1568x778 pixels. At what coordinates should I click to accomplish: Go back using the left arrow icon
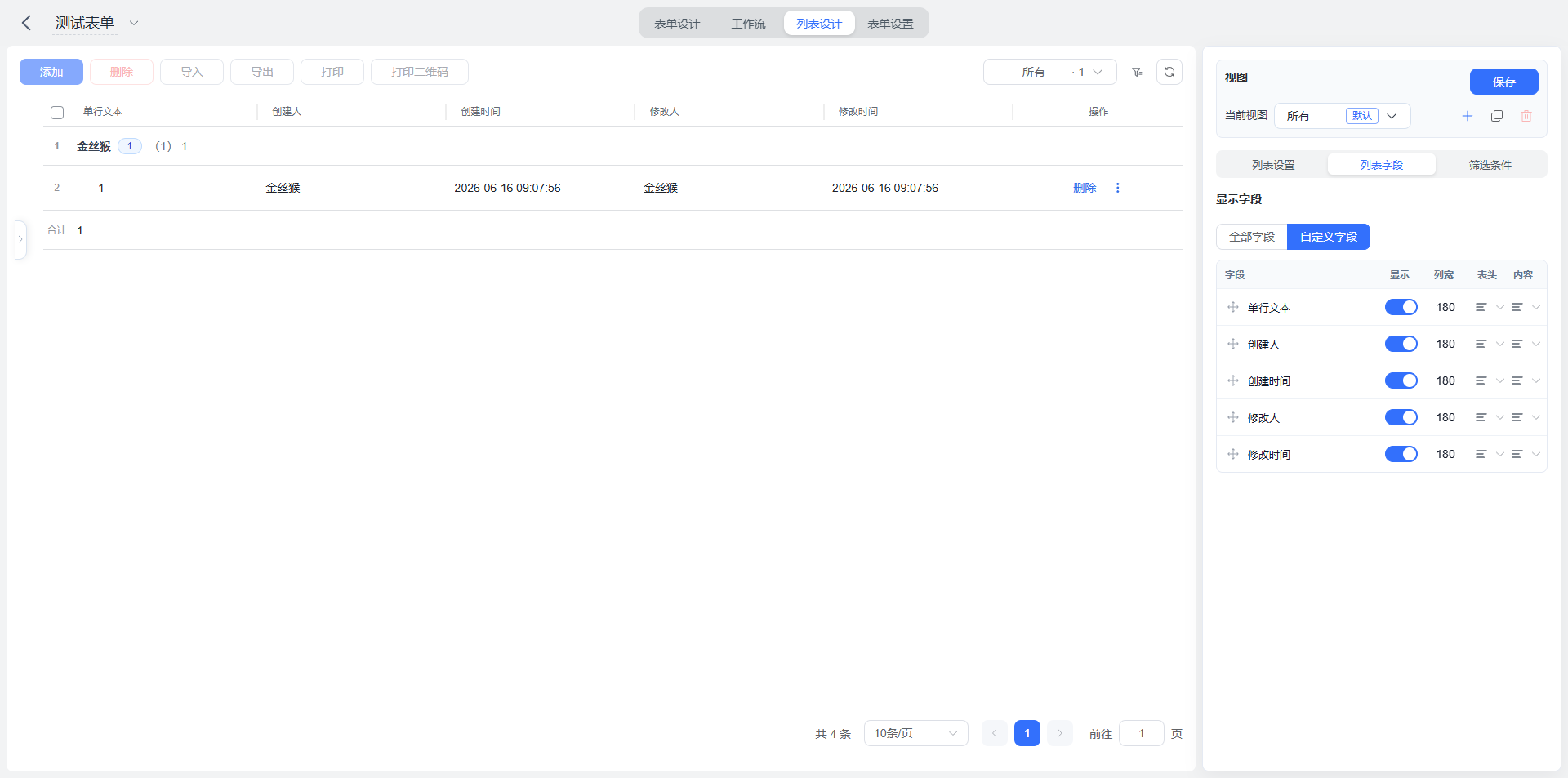point(26,23)
